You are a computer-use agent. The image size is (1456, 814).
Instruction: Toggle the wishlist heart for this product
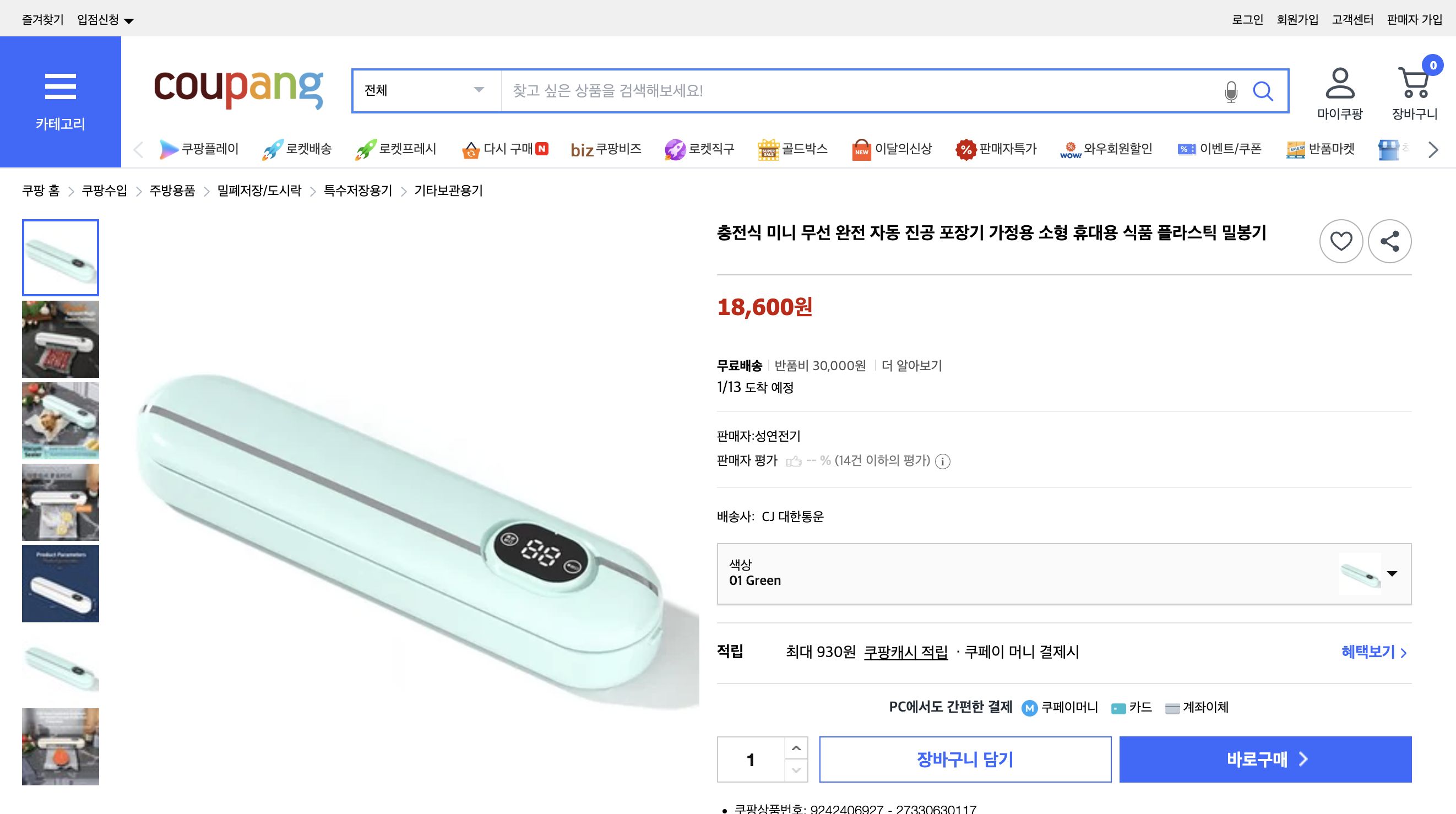click(x=1341, y=241)
